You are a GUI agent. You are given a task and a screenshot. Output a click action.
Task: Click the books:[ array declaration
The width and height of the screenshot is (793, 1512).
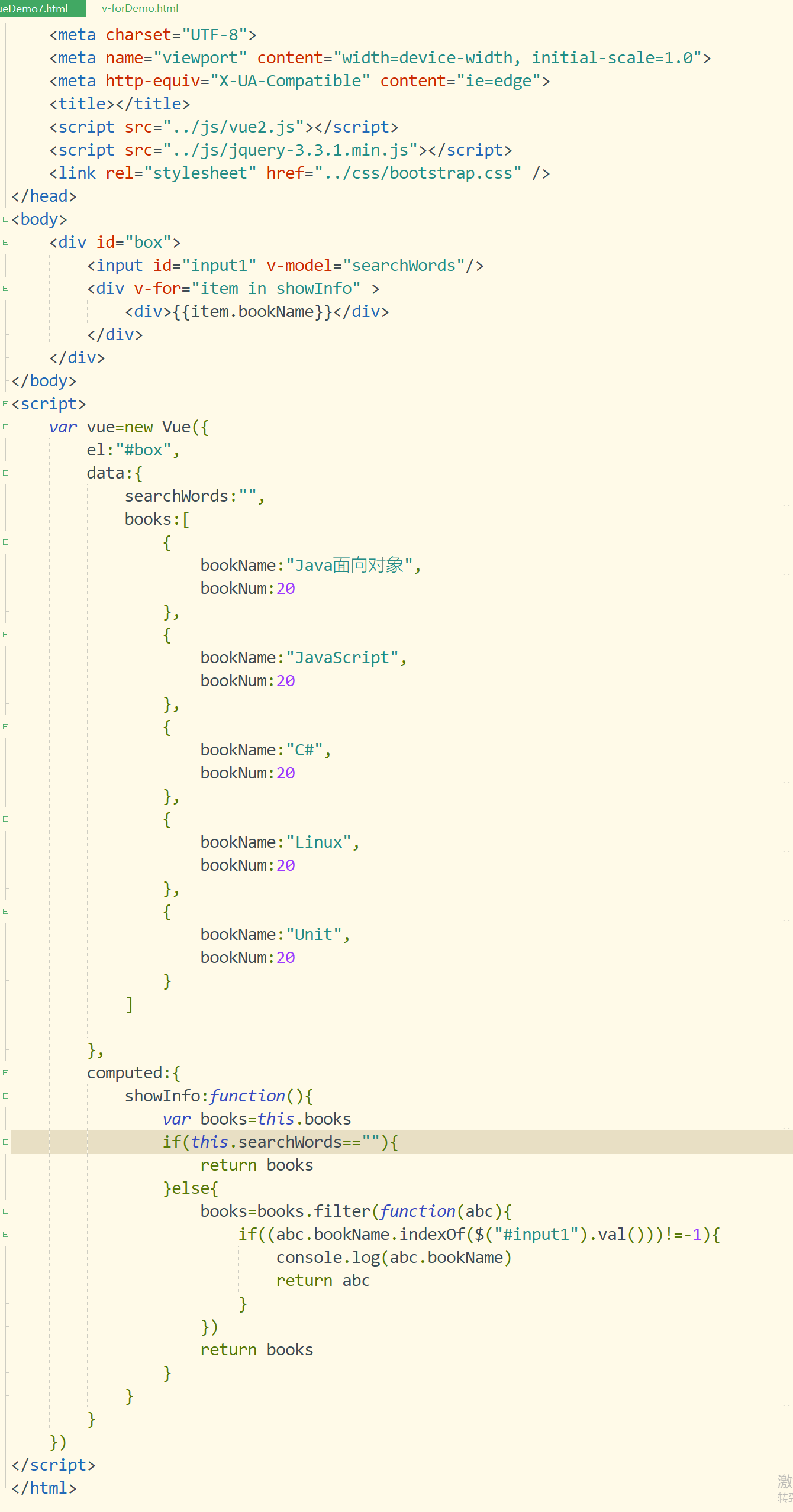(x=157, y=519)
